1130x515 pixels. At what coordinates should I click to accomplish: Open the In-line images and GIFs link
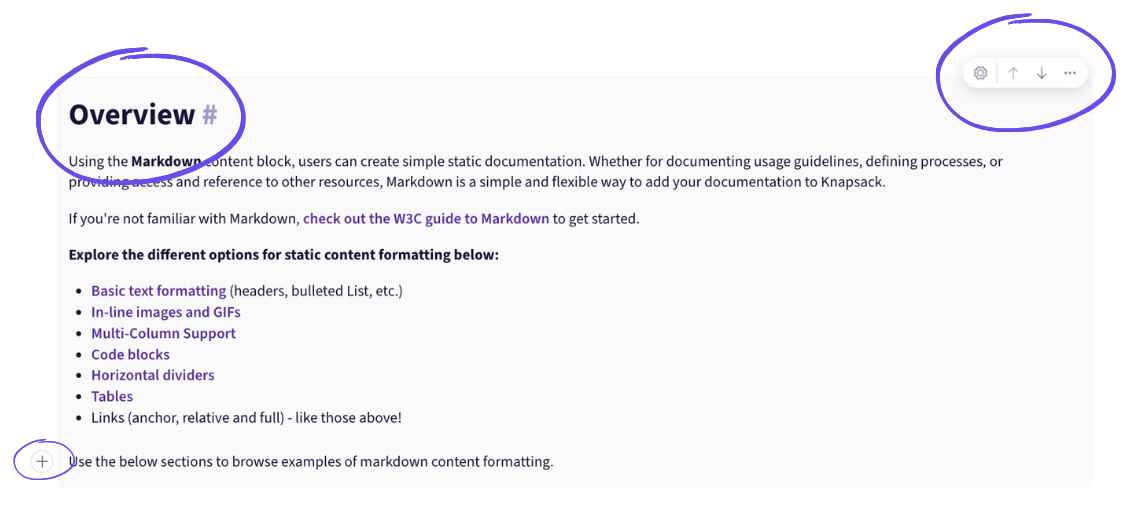click(166, 313)
